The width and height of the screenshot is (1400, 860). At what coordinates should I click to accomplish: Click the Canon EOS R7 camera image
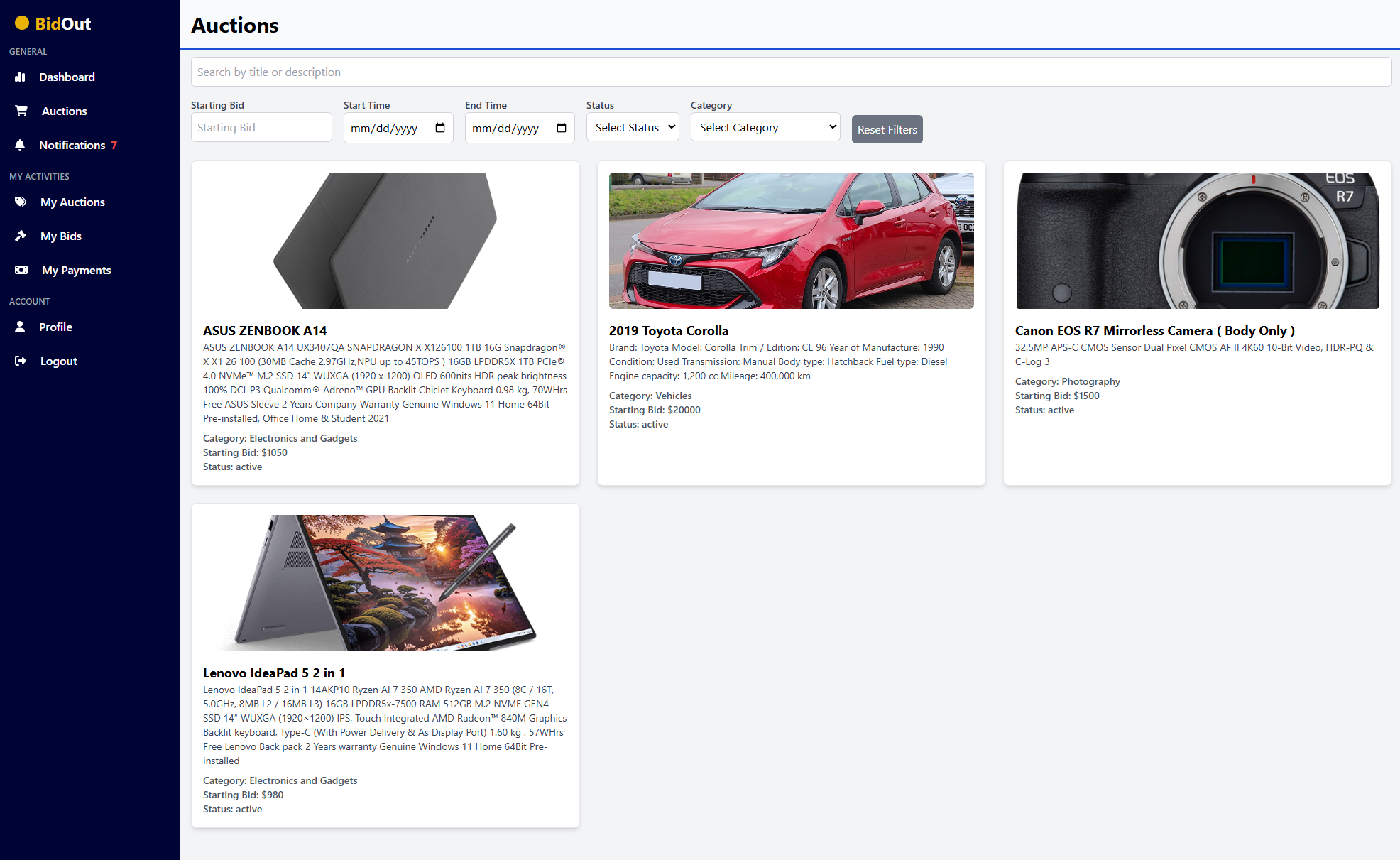tap(1198, 241)
